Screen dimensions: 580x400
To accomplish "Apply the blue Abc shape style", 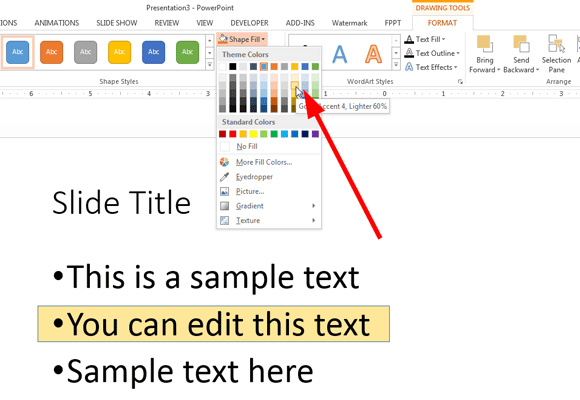I will point(17,52).
